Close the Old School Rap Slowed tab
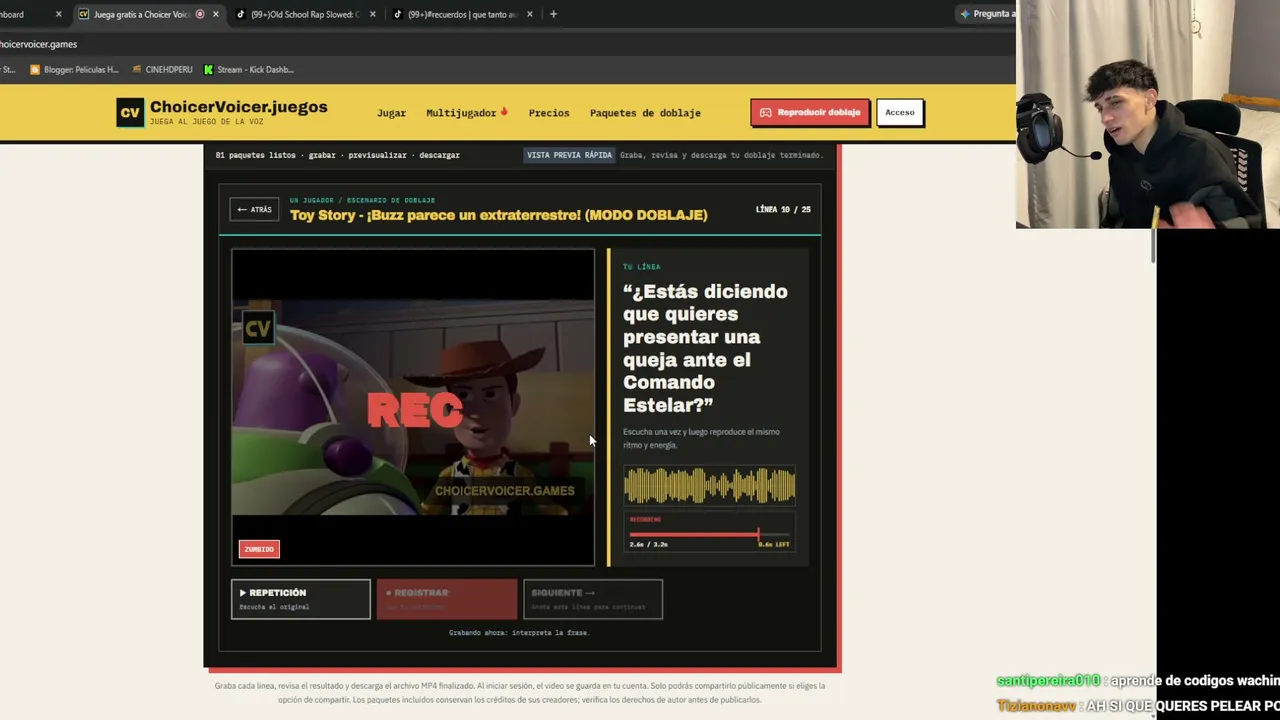1280x720 pixels. point(373,14)
